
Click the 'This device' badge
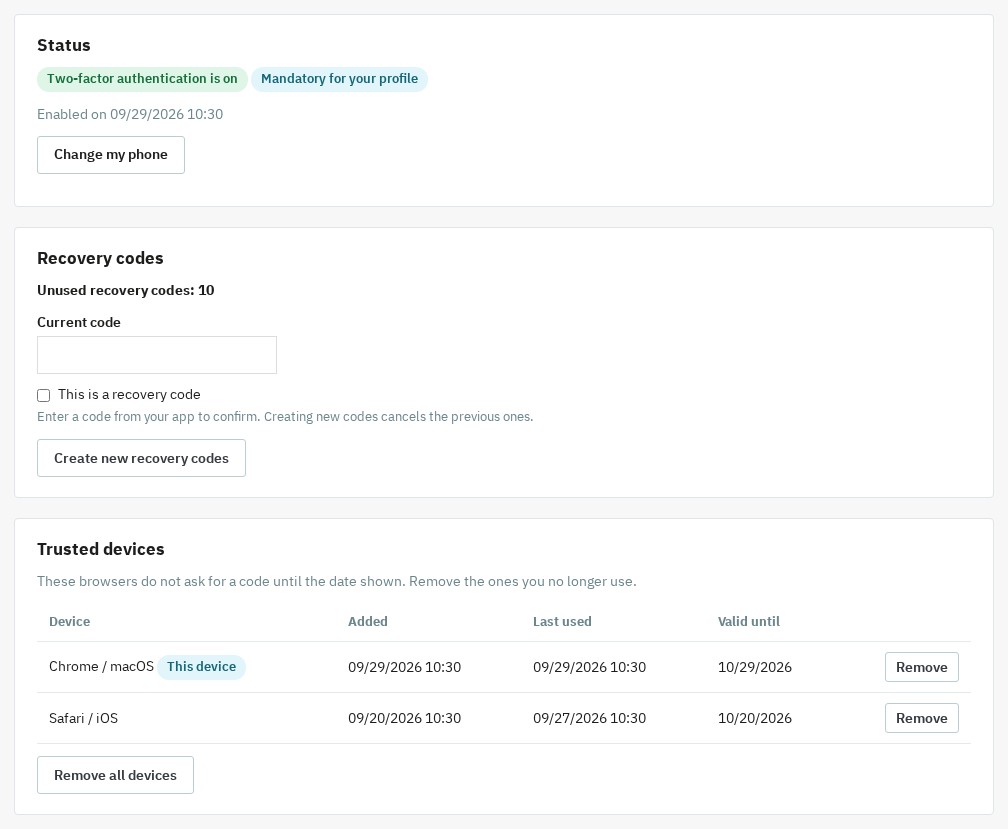[x=201, y=667]
